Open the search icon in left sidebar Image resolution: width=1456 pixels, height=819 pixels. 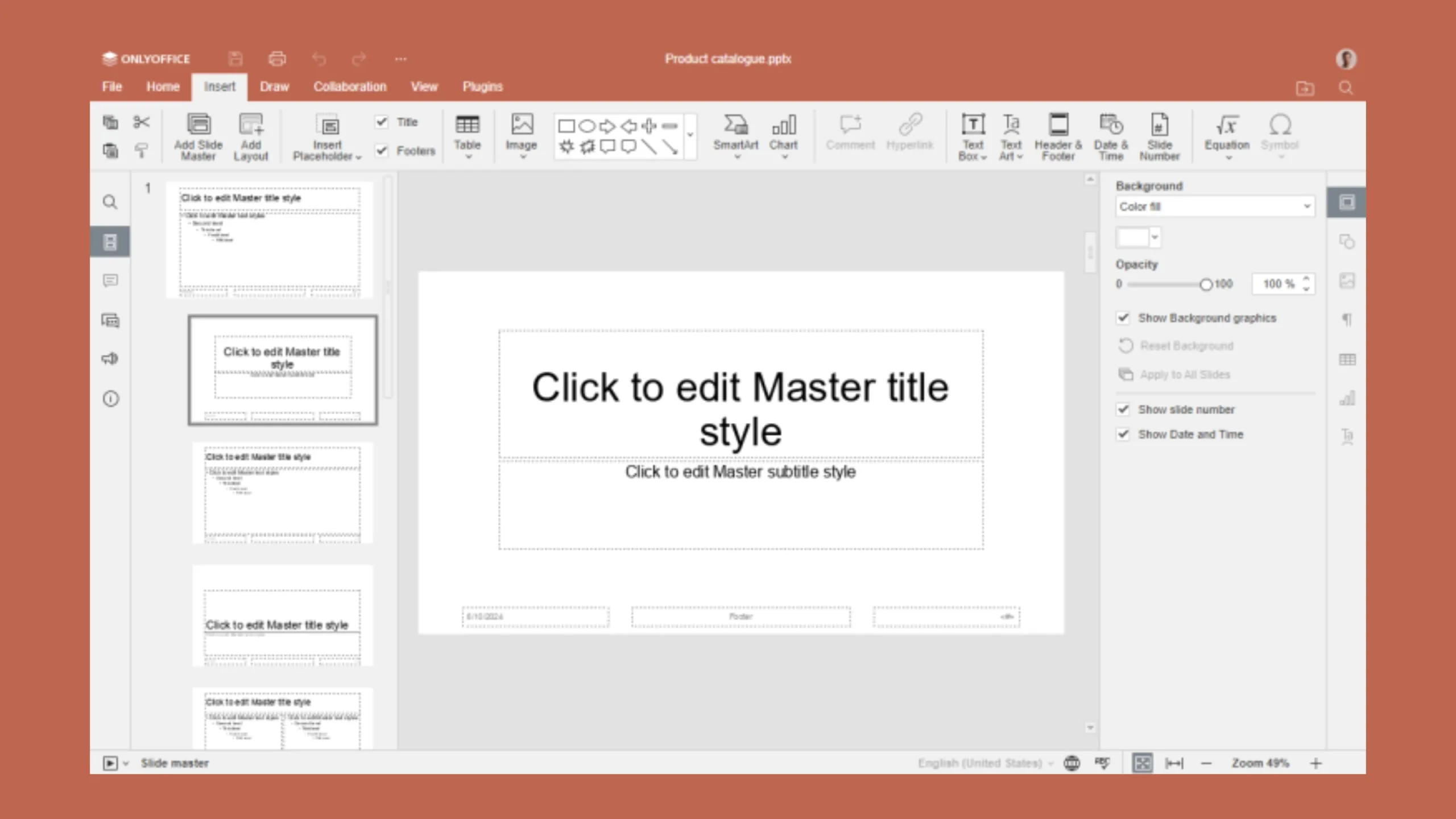coord(110,202)
